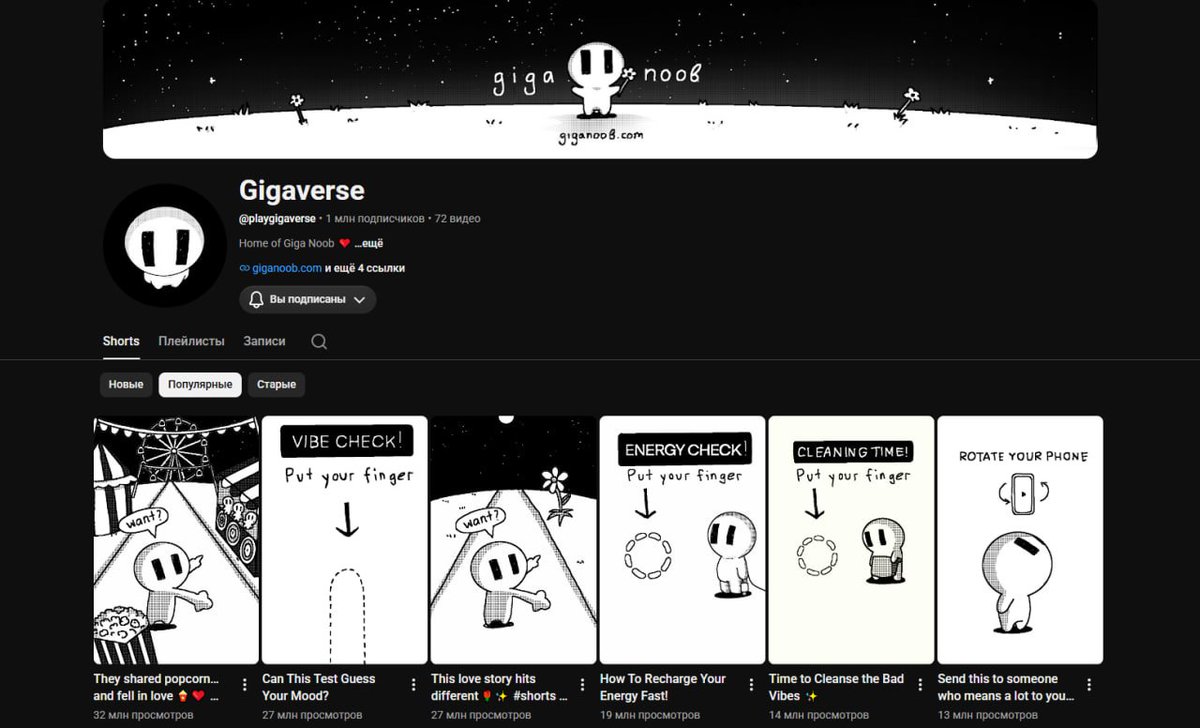Screen dimensions: 1200x728
Task: Play the flower hill 'want?' short thumbnail
Action: (x=514, y=540)
